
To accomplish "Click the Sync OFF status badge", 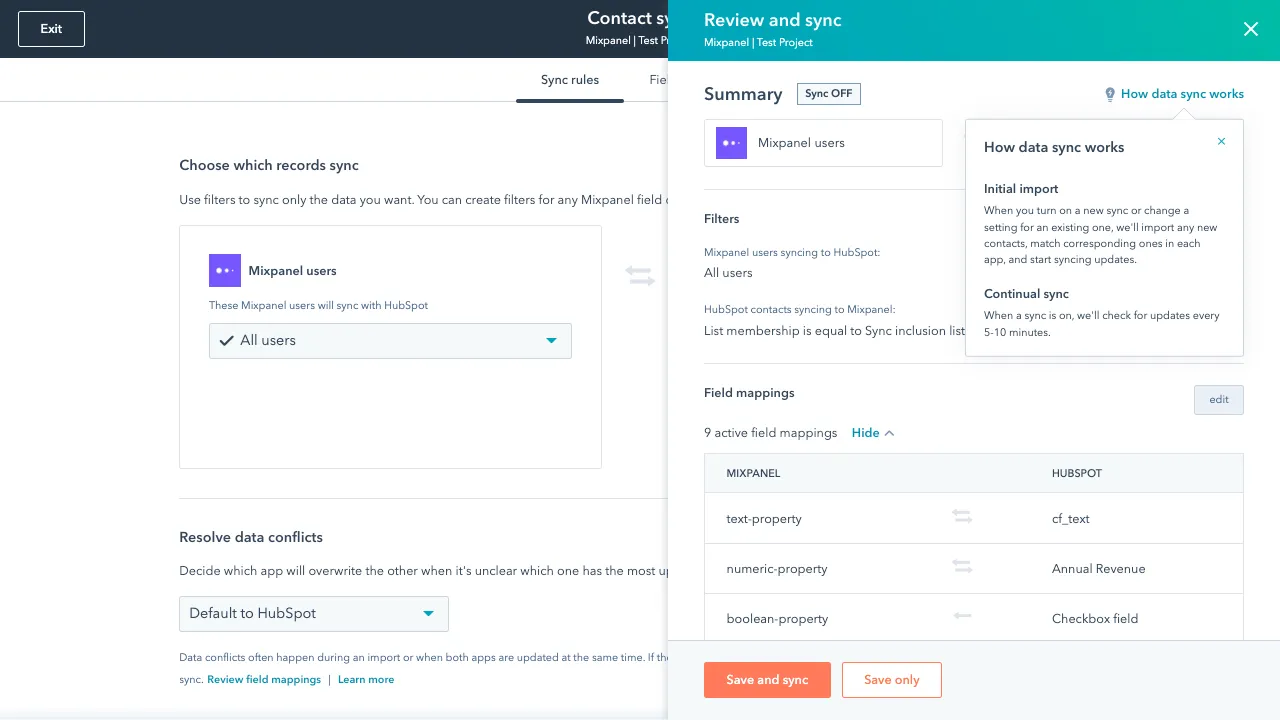I will 828,93.
